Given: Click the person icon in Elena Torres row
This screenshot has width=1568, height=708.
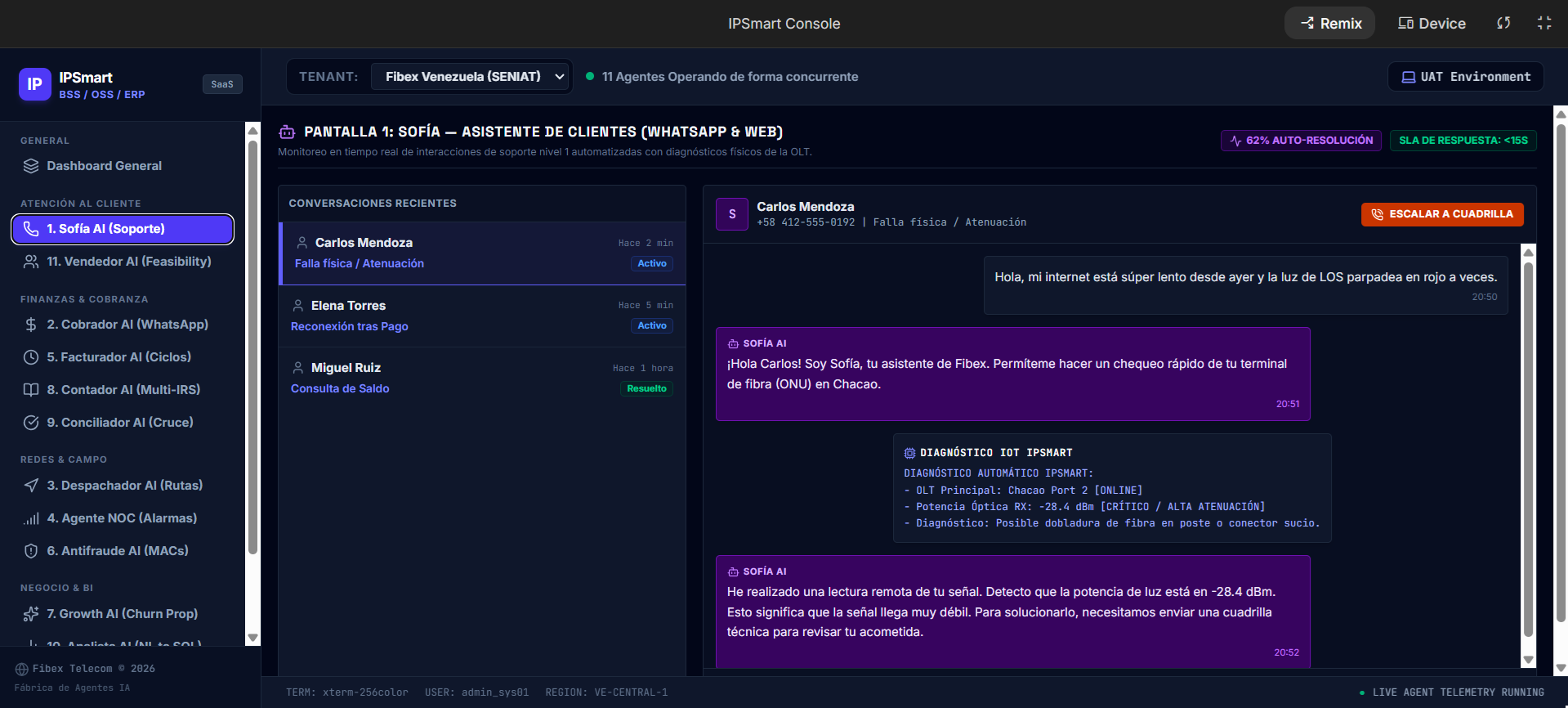Looking at the screenshot, I should click(298, 306).
